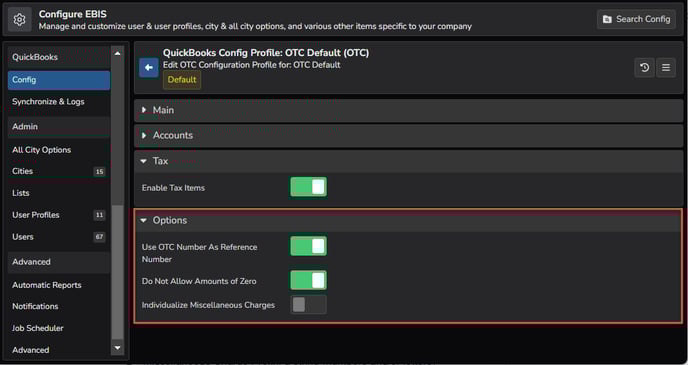Open Synchronize & Logs
The height and width of the screenshot is (365, 688).
59,102
